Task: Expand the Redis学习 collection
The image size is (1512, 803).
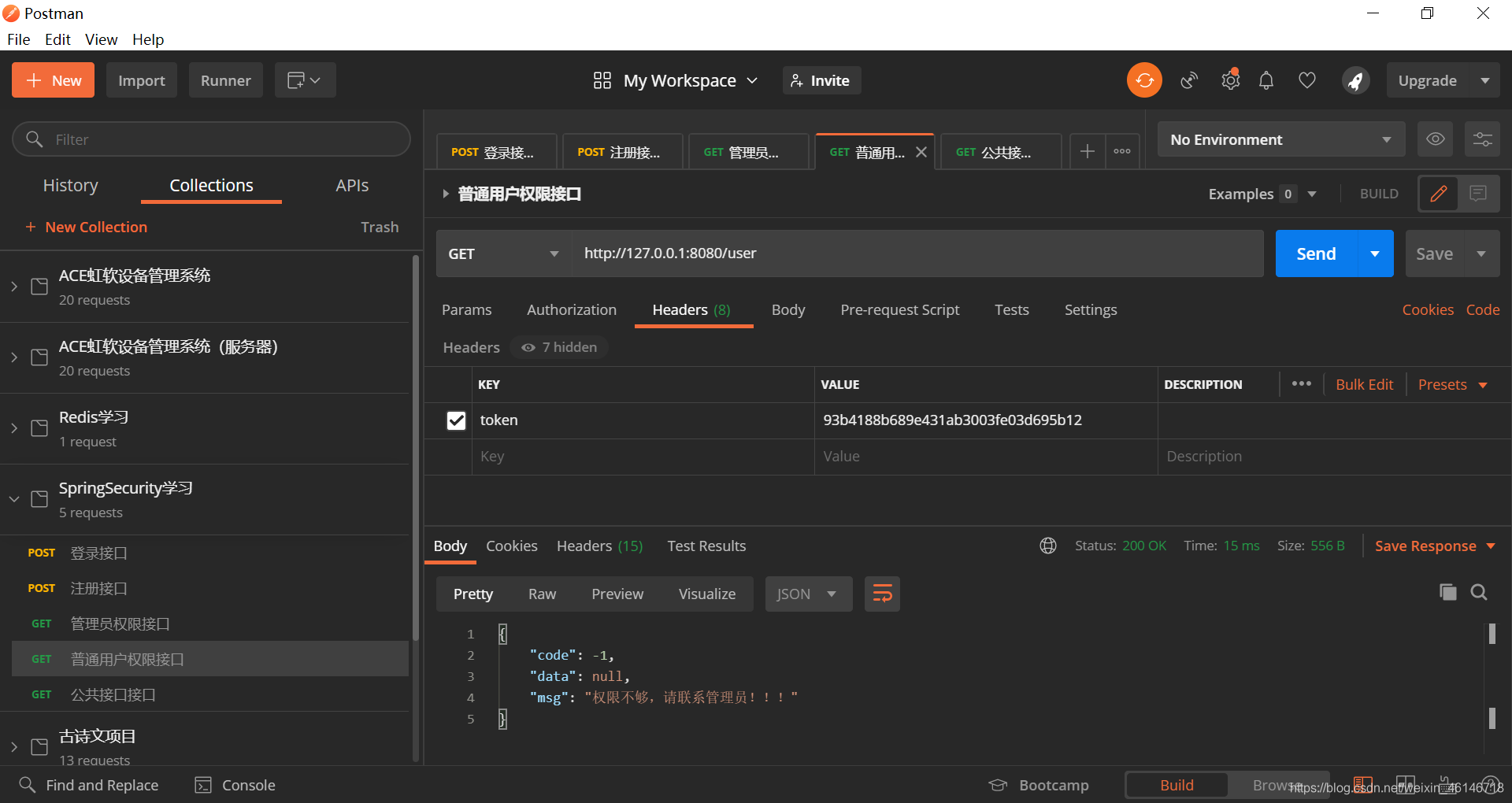Action: (14, 428)
